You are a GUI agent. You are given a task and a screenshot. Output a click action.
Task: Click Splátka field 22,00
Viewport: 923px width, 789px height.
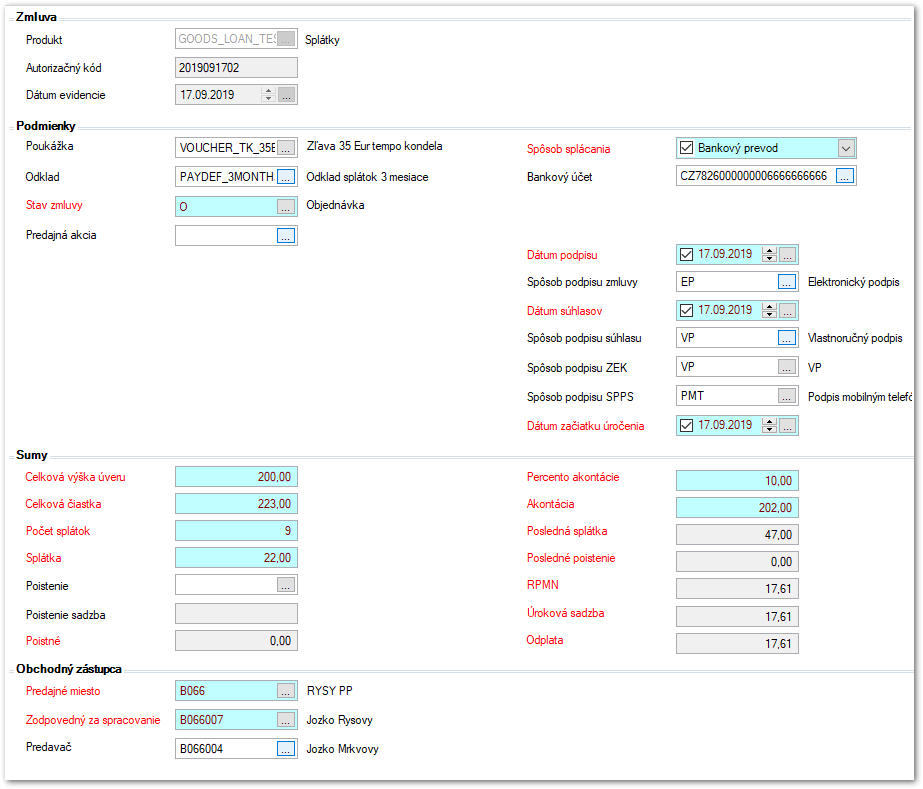click(237, 558)
